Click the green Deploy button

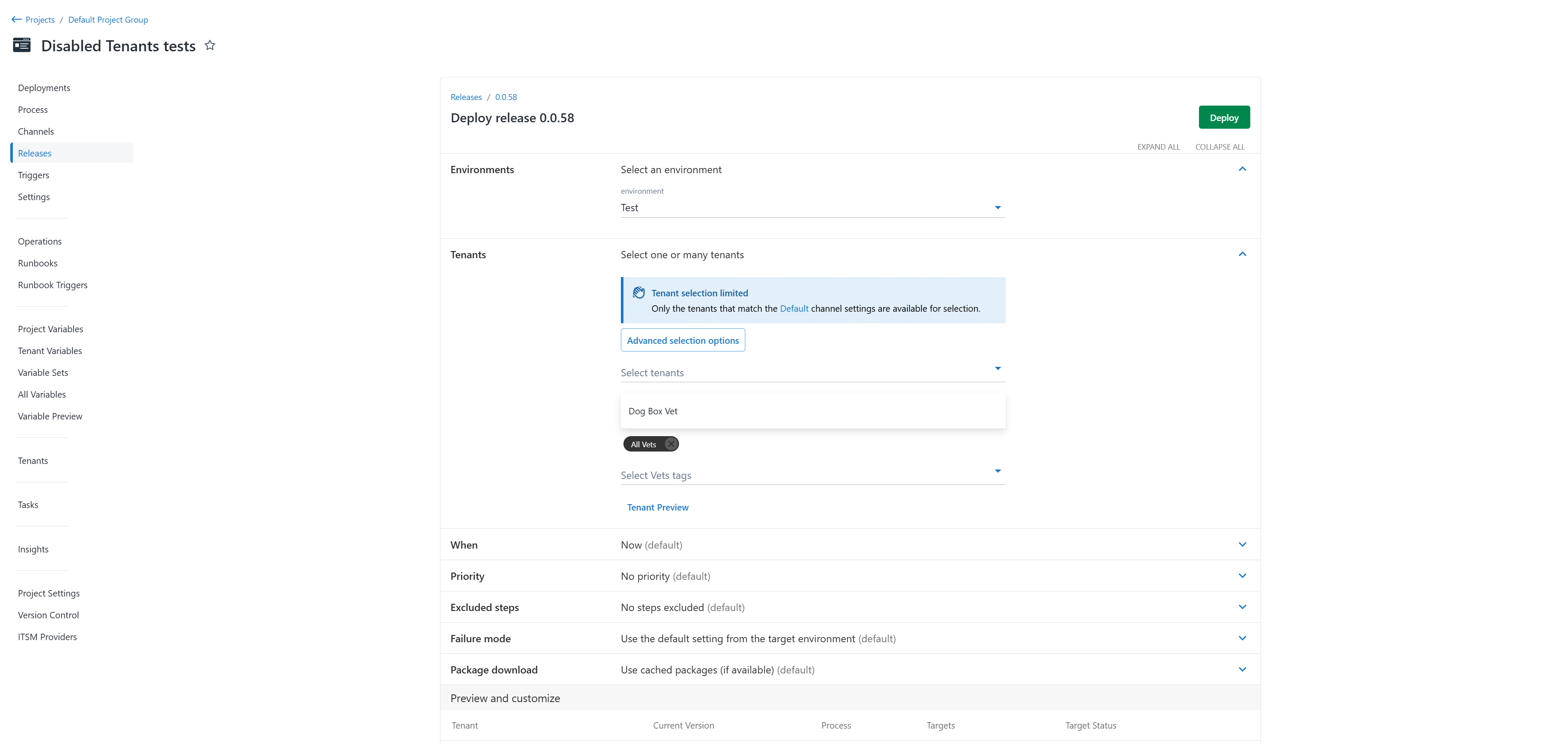coord(1224,117)
